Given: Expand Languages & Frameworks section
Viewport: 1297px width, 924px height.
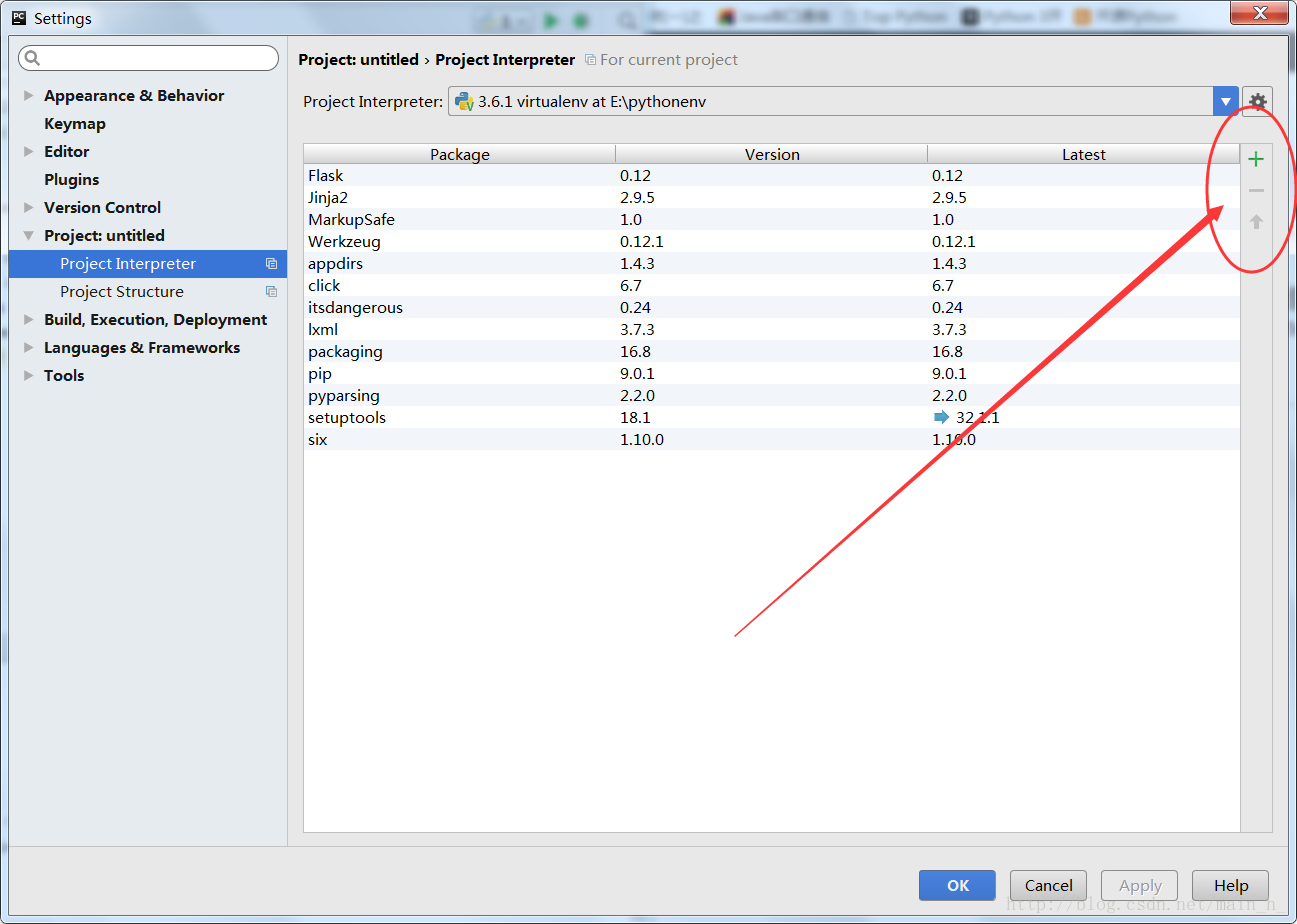Looking at the screenshot, I should [x=29, y=348].
